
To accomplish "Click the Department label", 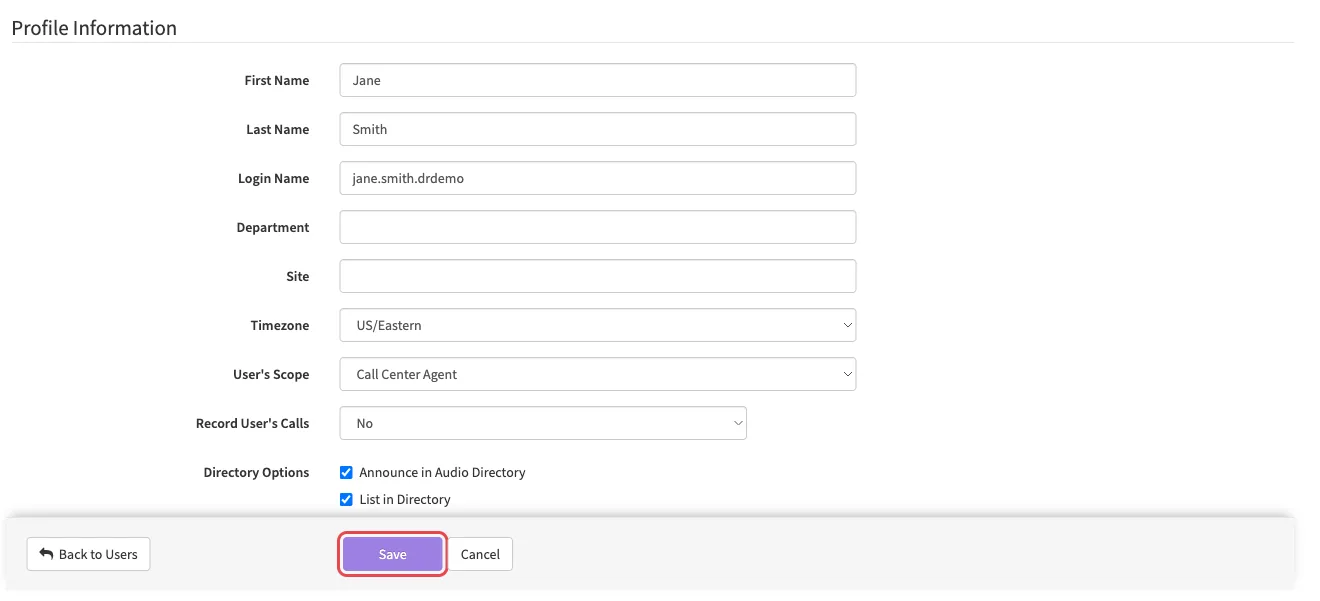I will [x=273, y=227].
